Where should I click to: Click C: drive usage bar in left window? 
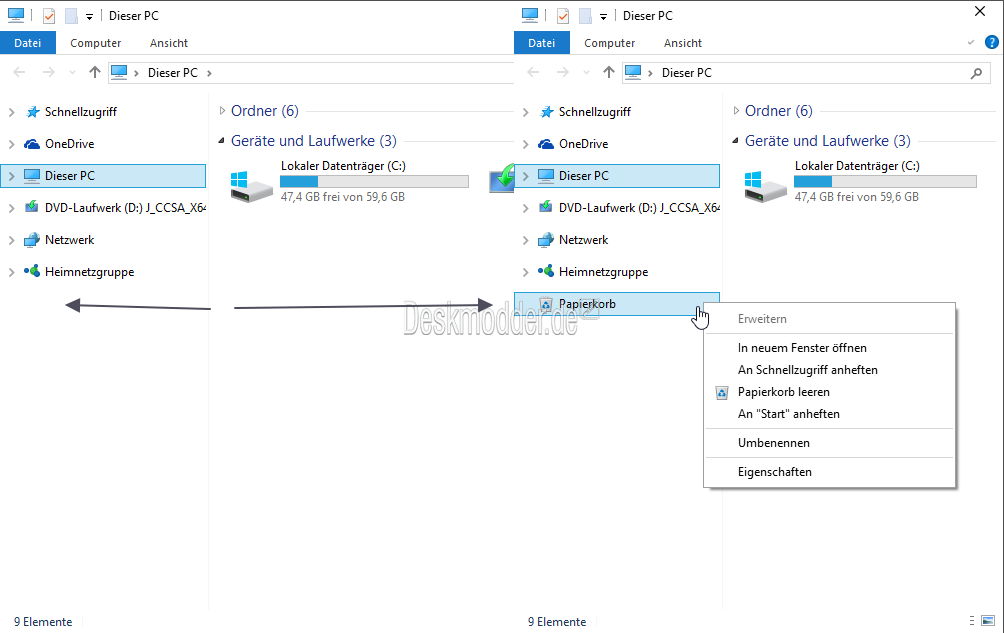[375, 182]
